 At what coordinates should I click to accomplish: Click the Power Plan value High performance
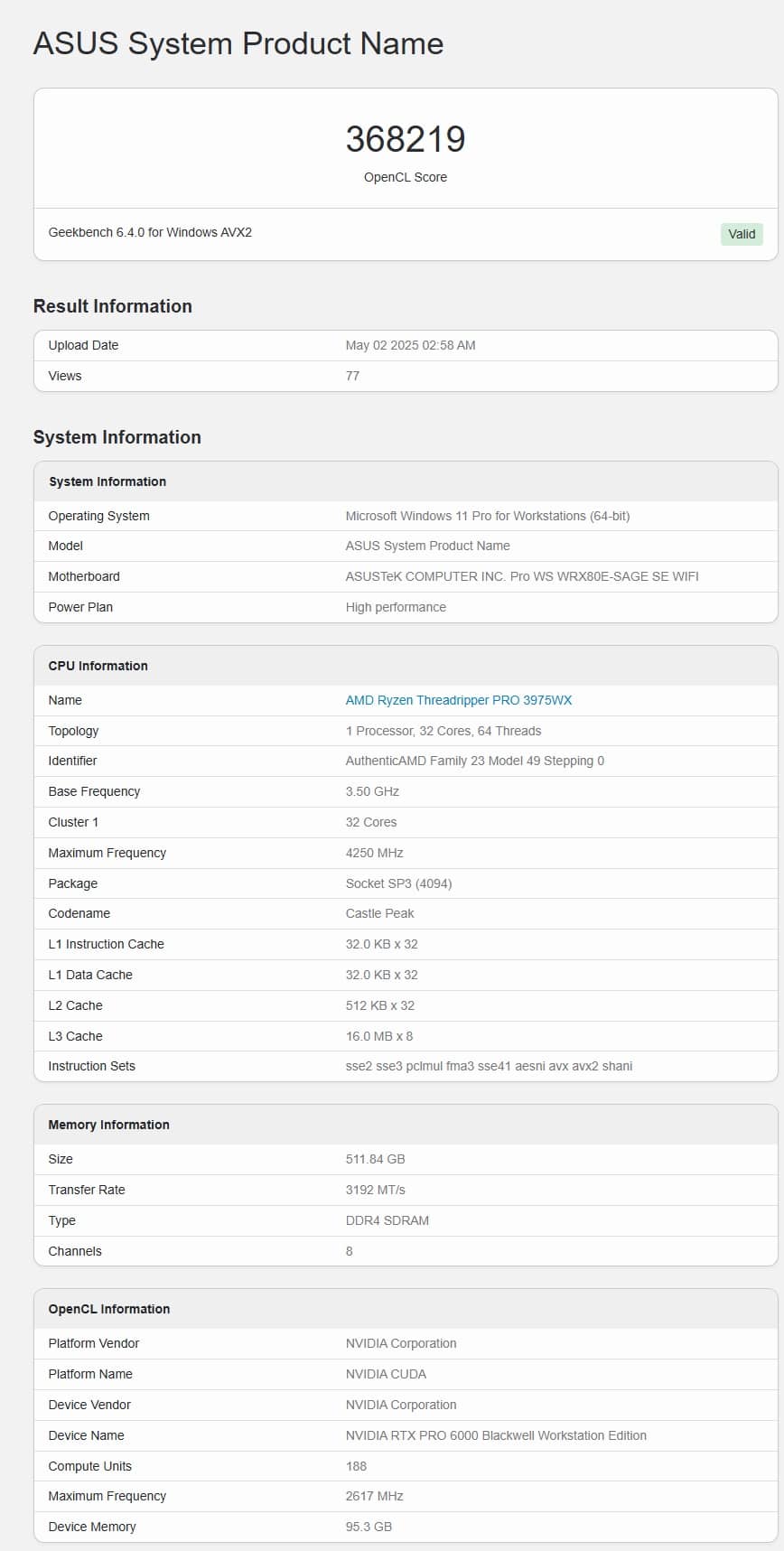click(x=396, y=607)
